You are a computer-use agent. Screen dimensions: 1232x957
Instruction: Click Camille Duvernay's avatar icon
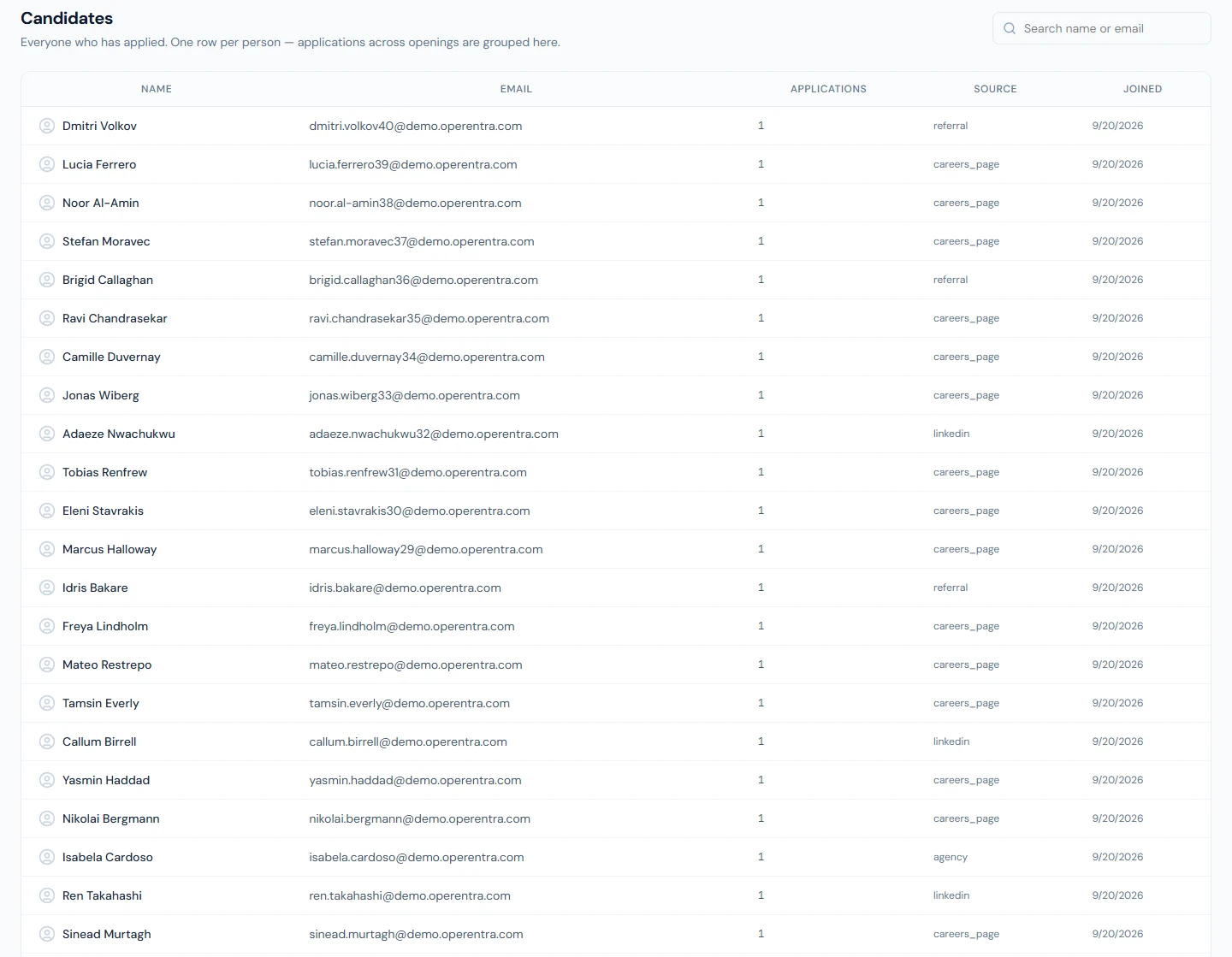coord(47,357)
